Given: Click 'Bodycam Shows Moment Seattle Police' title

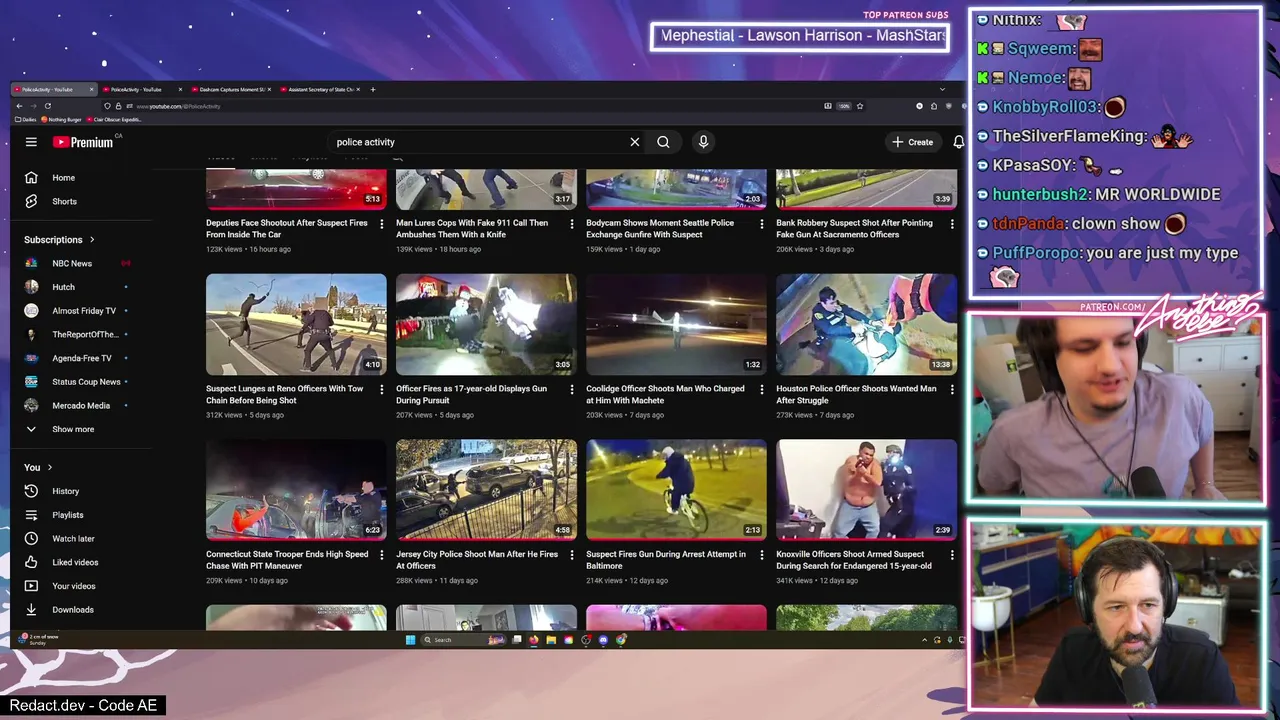Looking at the screenshot, I should tap(660, 229).
